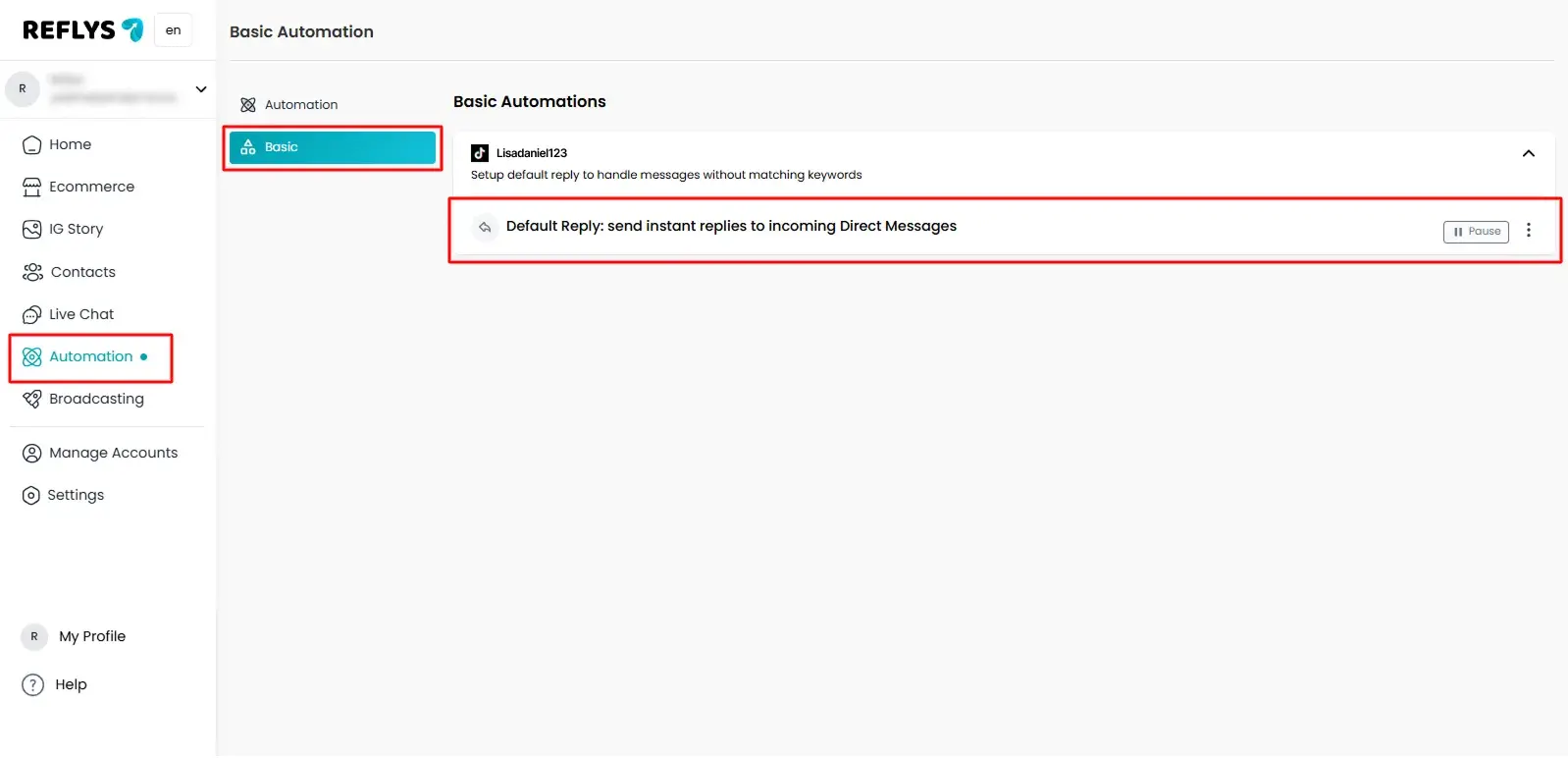Image resolution: width=1568 pixels, height=758 pixels.
Task: Pause the Default Reply automation
Action: tap(1475, 232)
